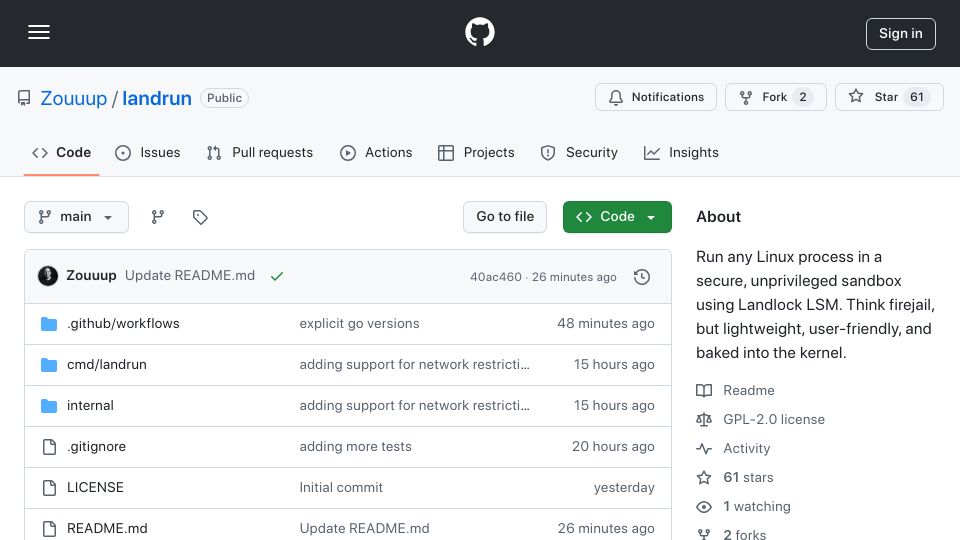Click the LICENSE file icon
The height and width of the screenshot is (540, 960).
point(49,488)
